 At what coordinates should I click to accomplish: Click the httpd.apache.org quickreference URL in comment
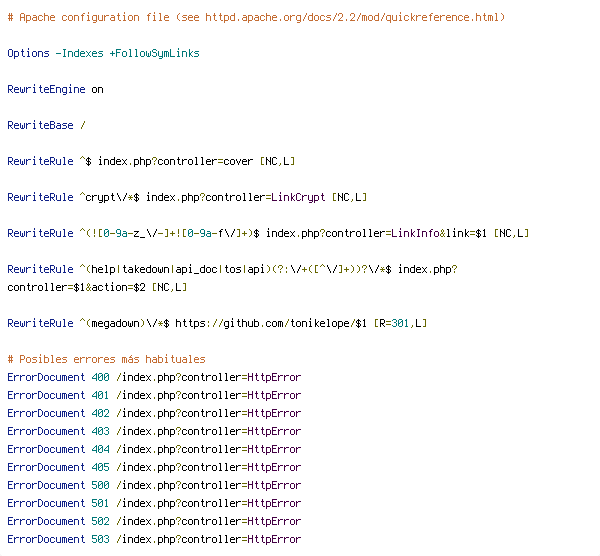coord(352,18)
